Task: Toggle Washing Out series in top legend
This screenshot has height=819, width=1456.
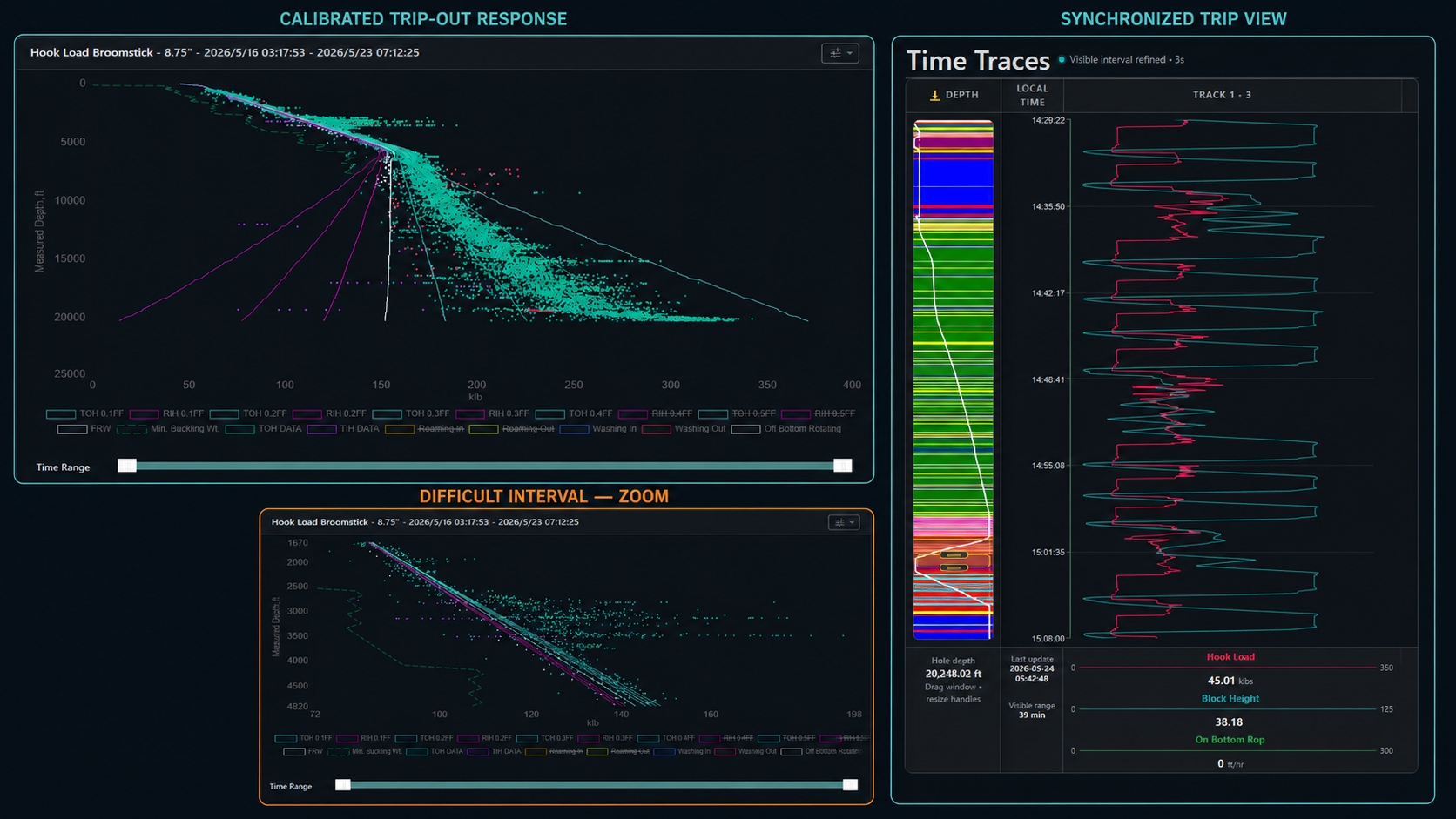Action: coord(684,429)
